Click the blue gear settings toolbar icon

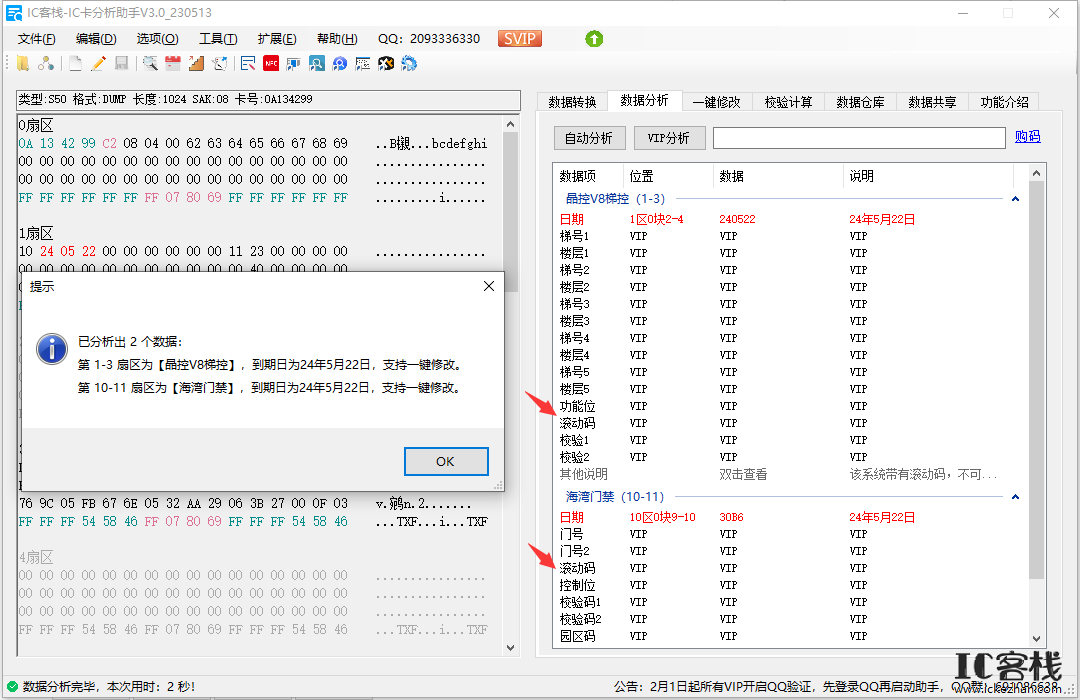[x=409, y=63]
